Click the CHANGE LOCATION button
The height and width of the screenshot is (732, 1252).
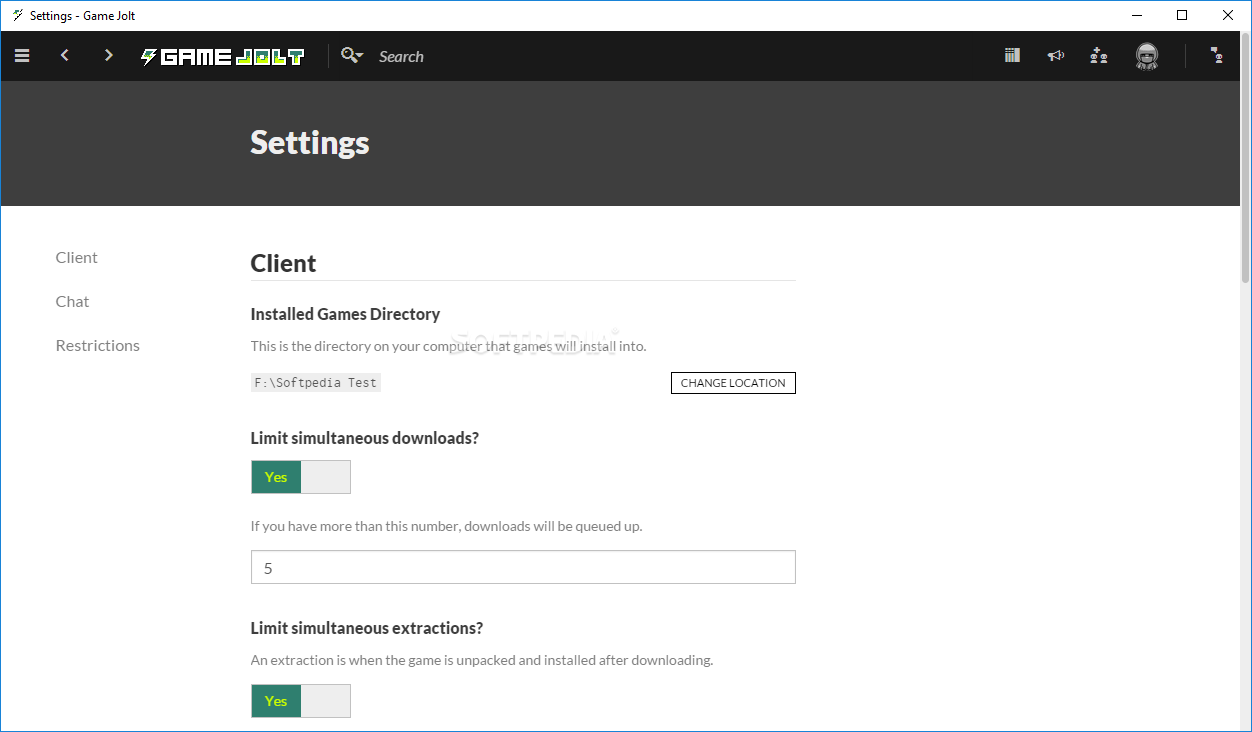pyautogui.click(x=733, y=383)
